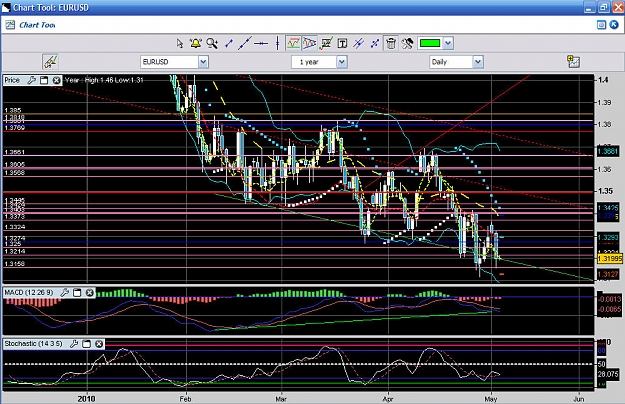Open the 1 year range dropdown
Image resolution: width=625 pixels, height=404 pixels.
(x=342, y=62)
